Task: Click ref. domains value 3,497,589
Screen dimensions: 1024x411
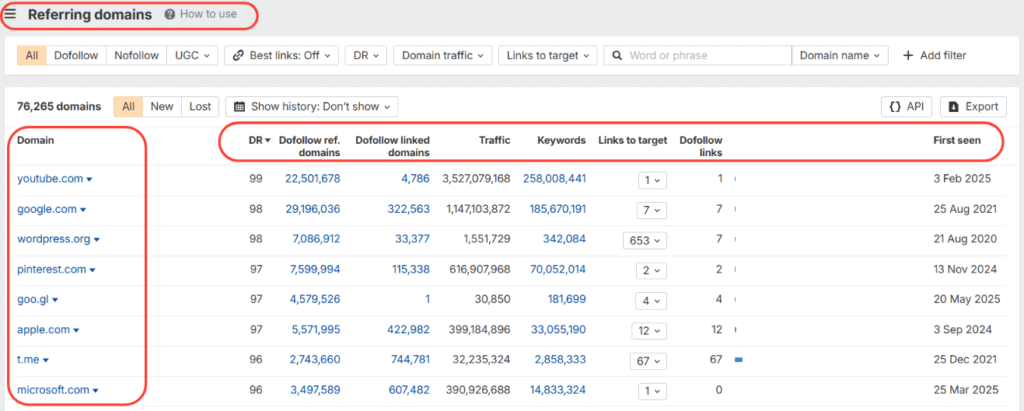Action: coord(315,389)
